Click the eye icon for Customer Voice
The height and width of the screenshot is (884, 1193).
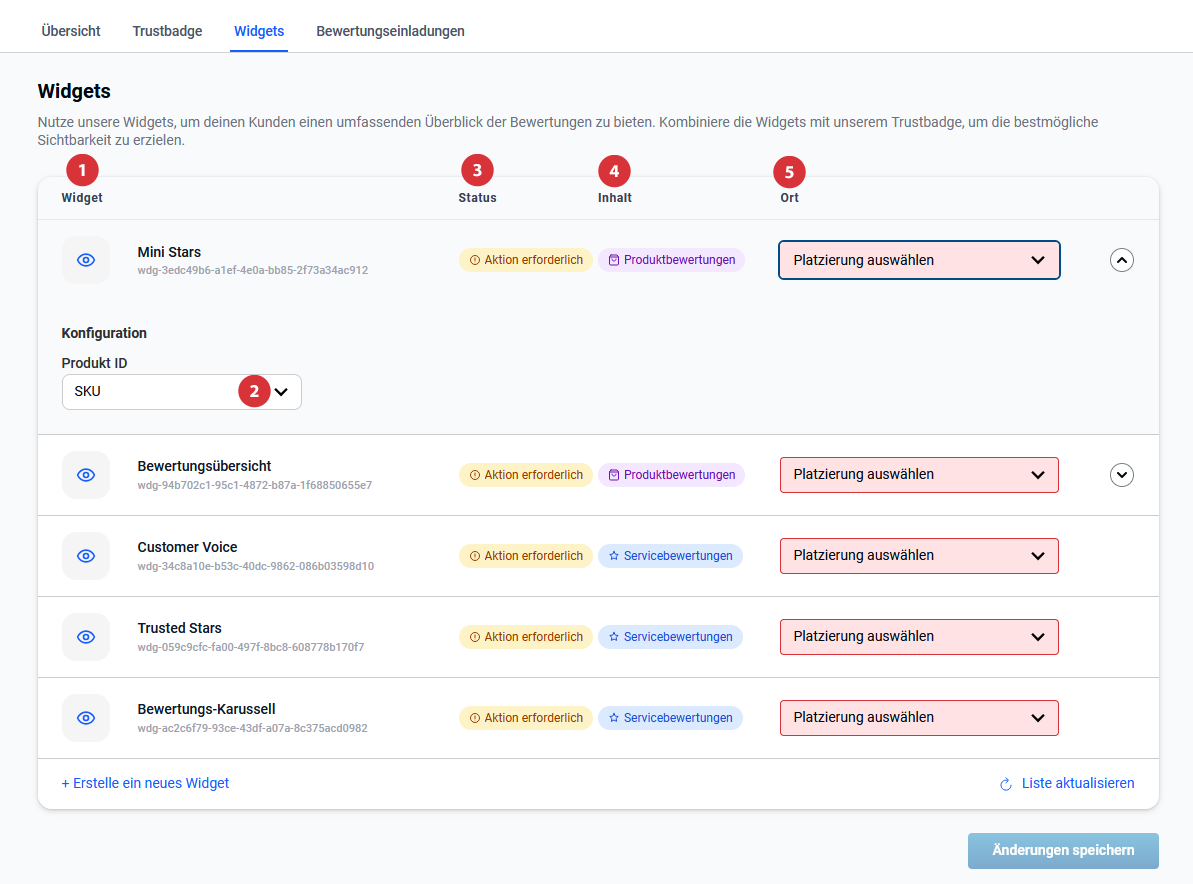coord(86,556)
